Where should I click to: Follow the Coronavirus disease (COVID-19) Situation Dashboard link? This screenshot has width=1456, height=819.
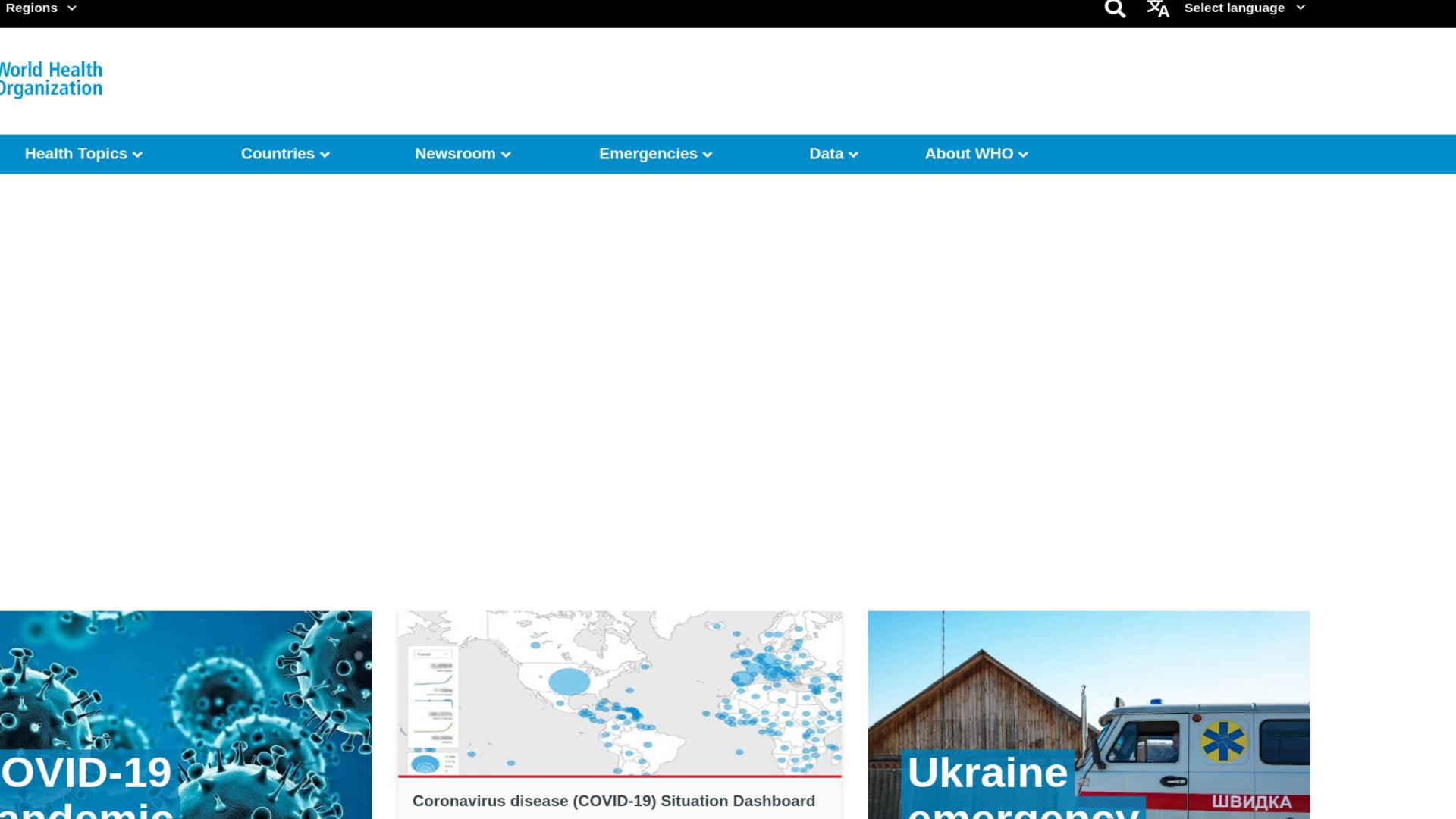tap(613, 802)
